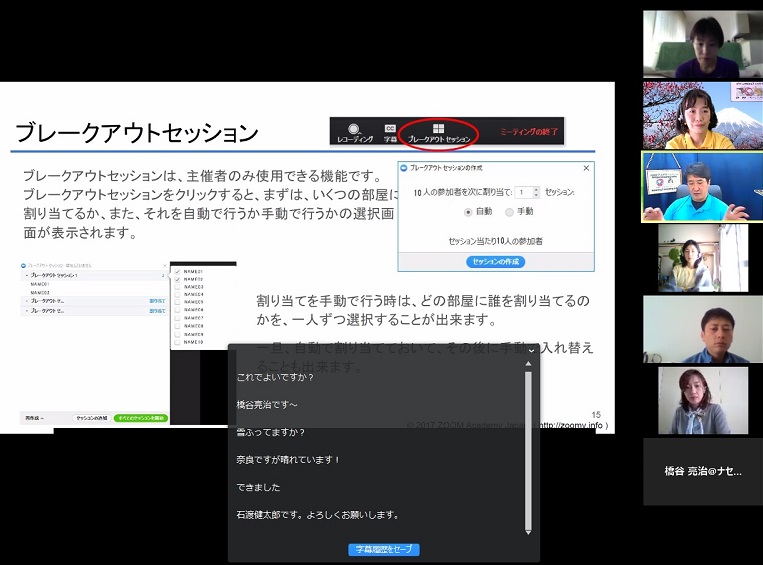The height and width of the screenshot is (565, 763).
Task: Select the top participant video thumbnail
Action: point(702,44)
